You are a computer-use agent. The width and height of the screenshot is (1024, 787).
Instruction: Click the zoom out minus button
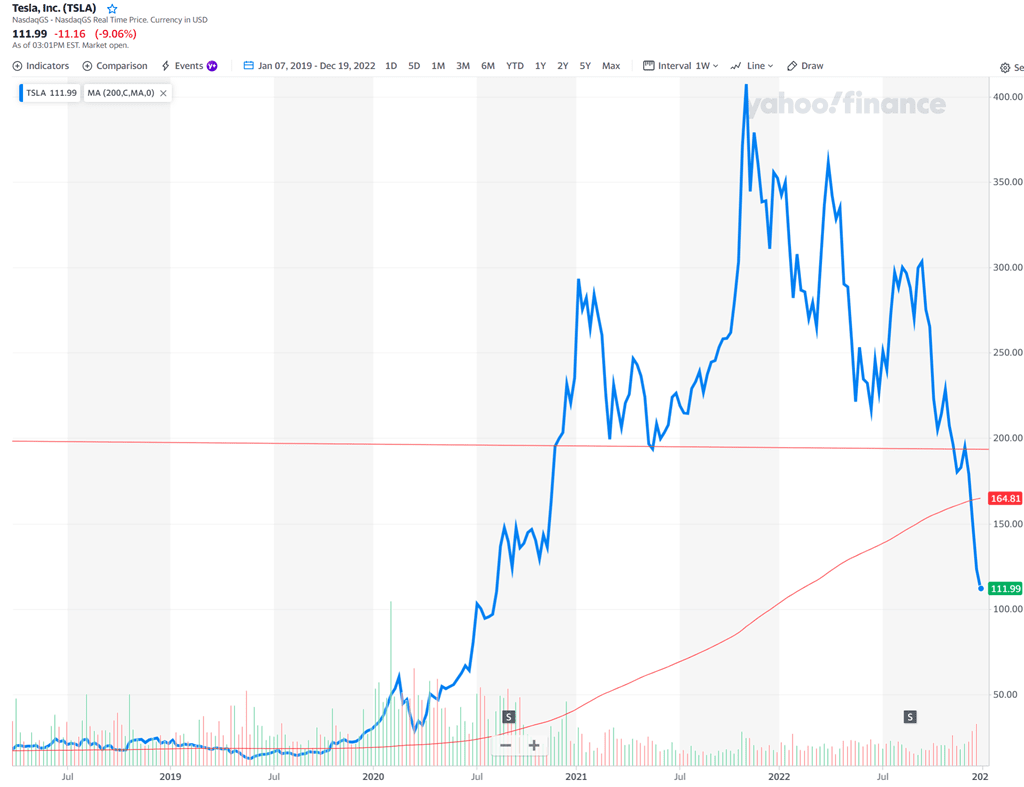[x=506, y=745]
